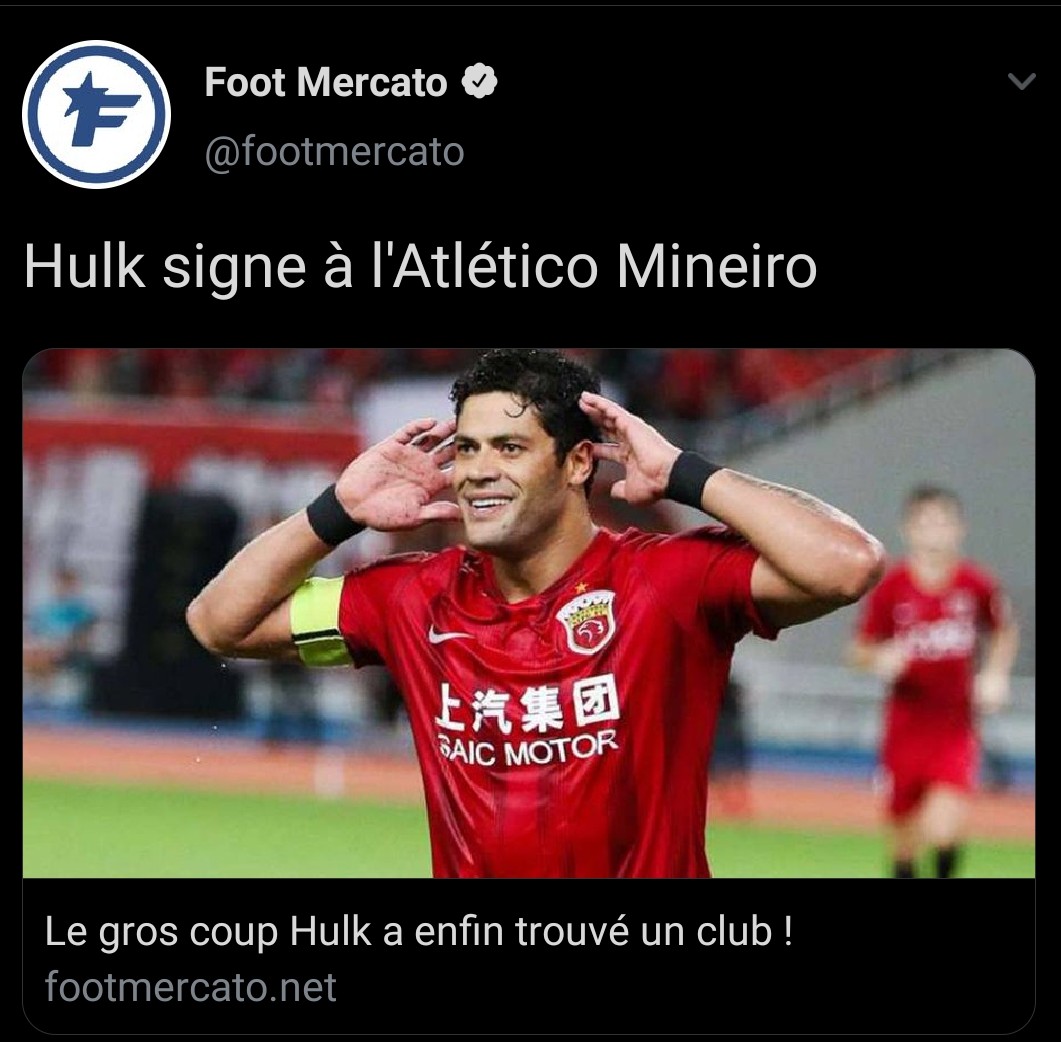Click the verified badge next to Foot Mercato

point(479,81)
